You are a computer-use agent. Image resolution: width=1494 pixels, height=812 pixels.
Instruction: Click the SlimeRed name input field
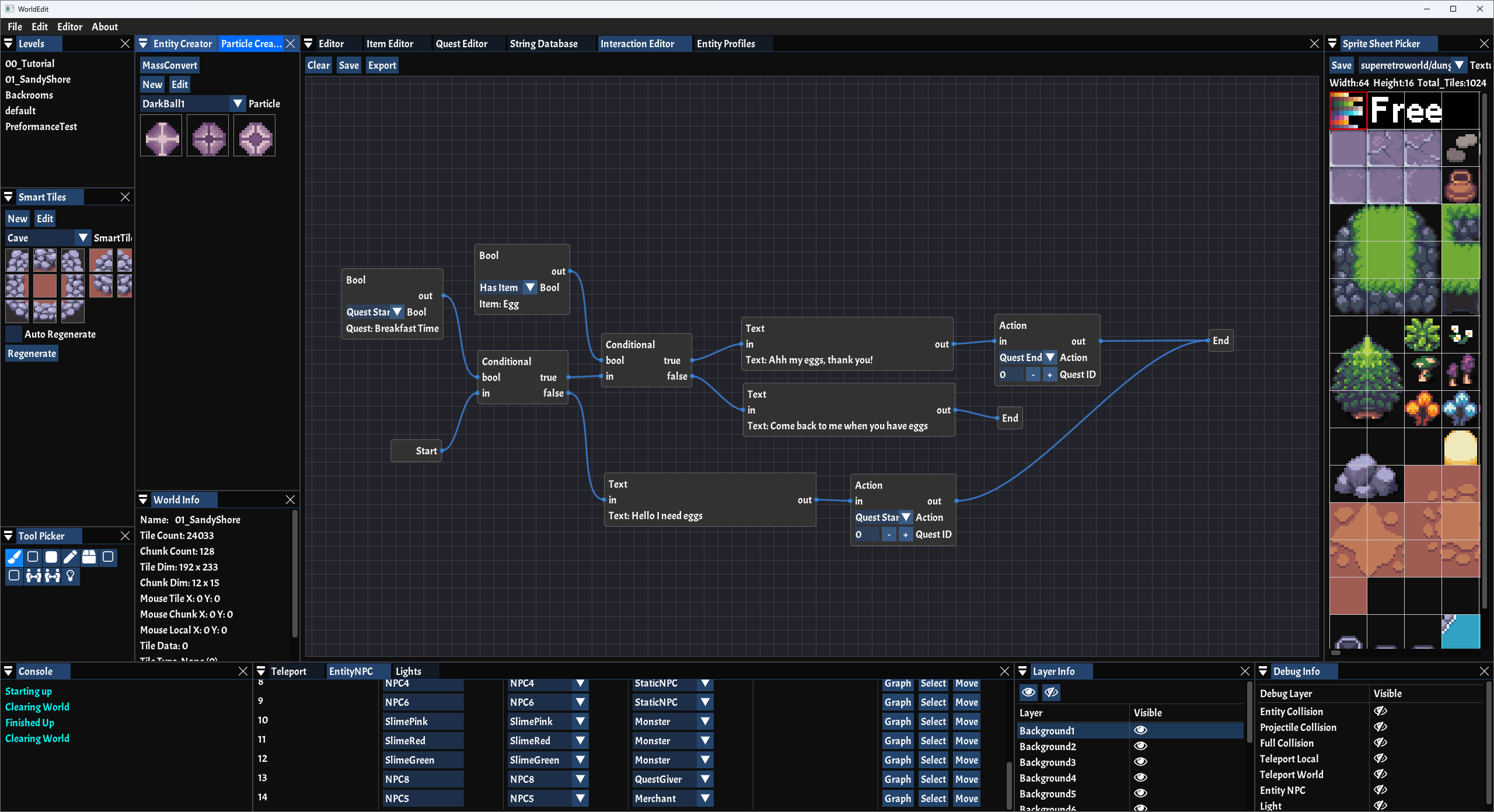click(423, 741)
